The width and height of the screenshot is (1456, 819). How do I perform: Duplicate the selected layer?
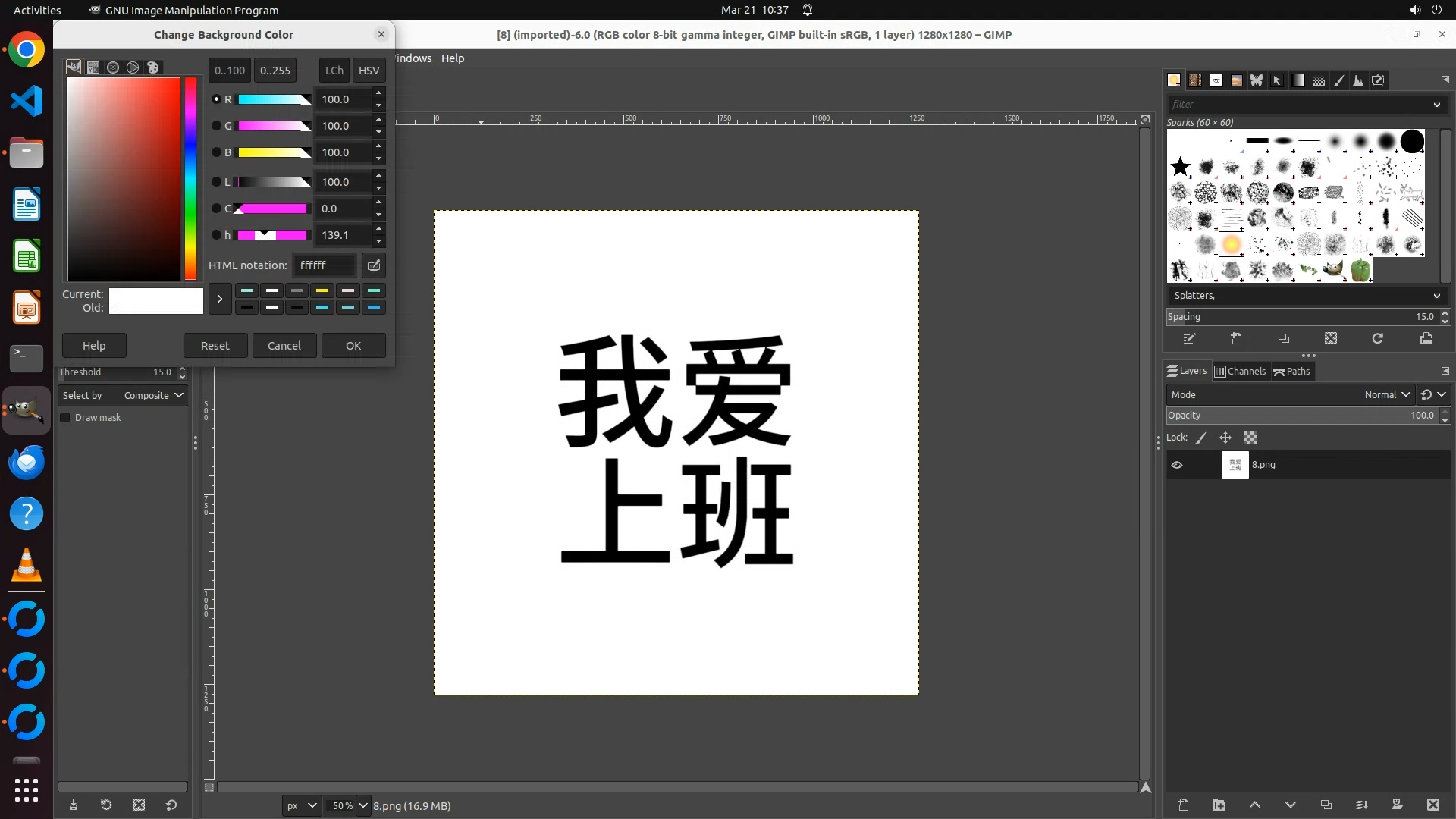pyautogui.click(x=1326, y=805)
